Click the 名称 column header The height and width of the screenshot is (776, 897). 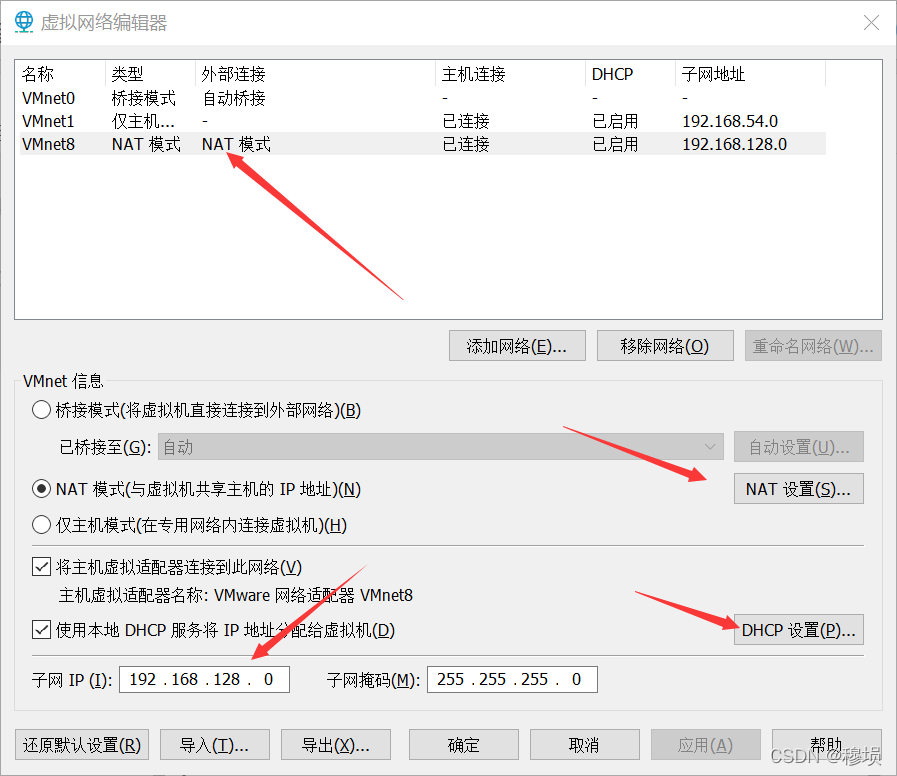[x=61, y=74]
